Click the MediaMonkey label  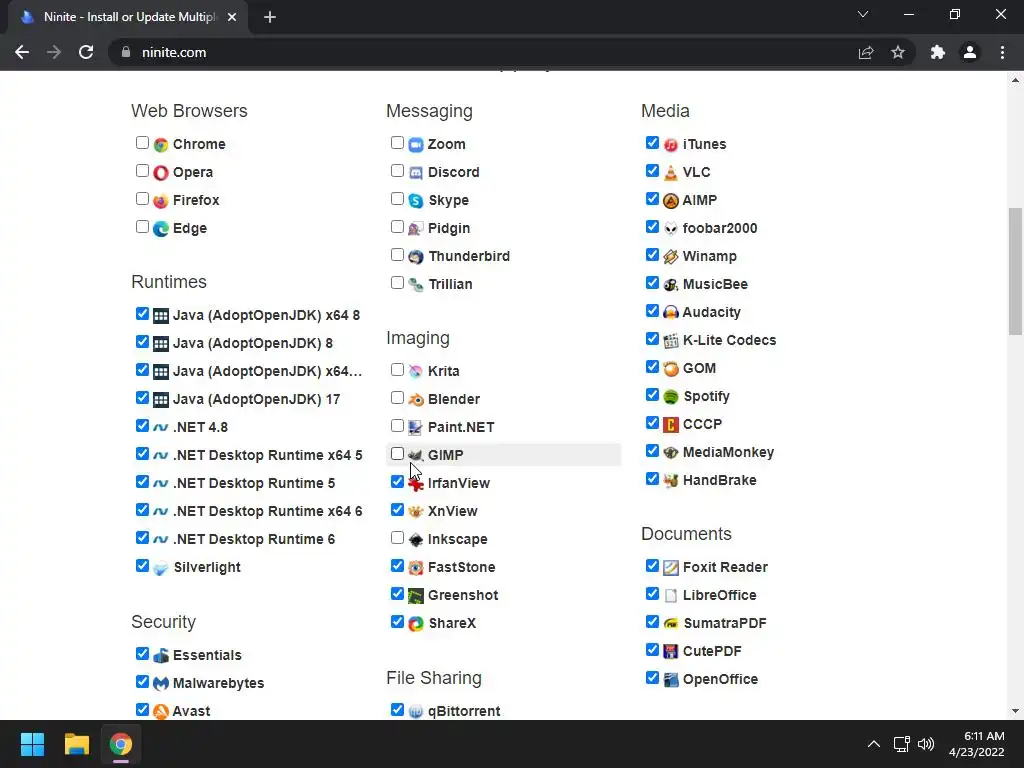click(x=728, y=453)
